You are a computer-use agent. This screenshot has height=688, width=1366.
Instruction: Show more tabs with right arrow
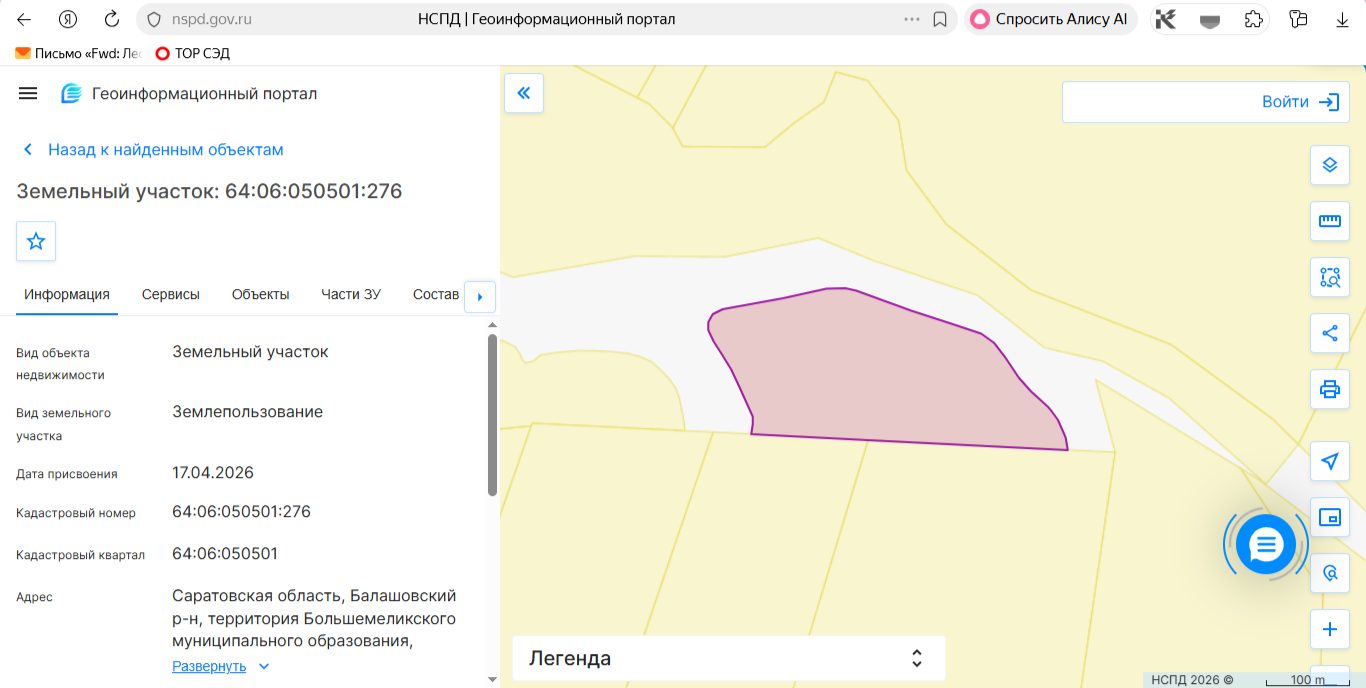coord(480,296)
